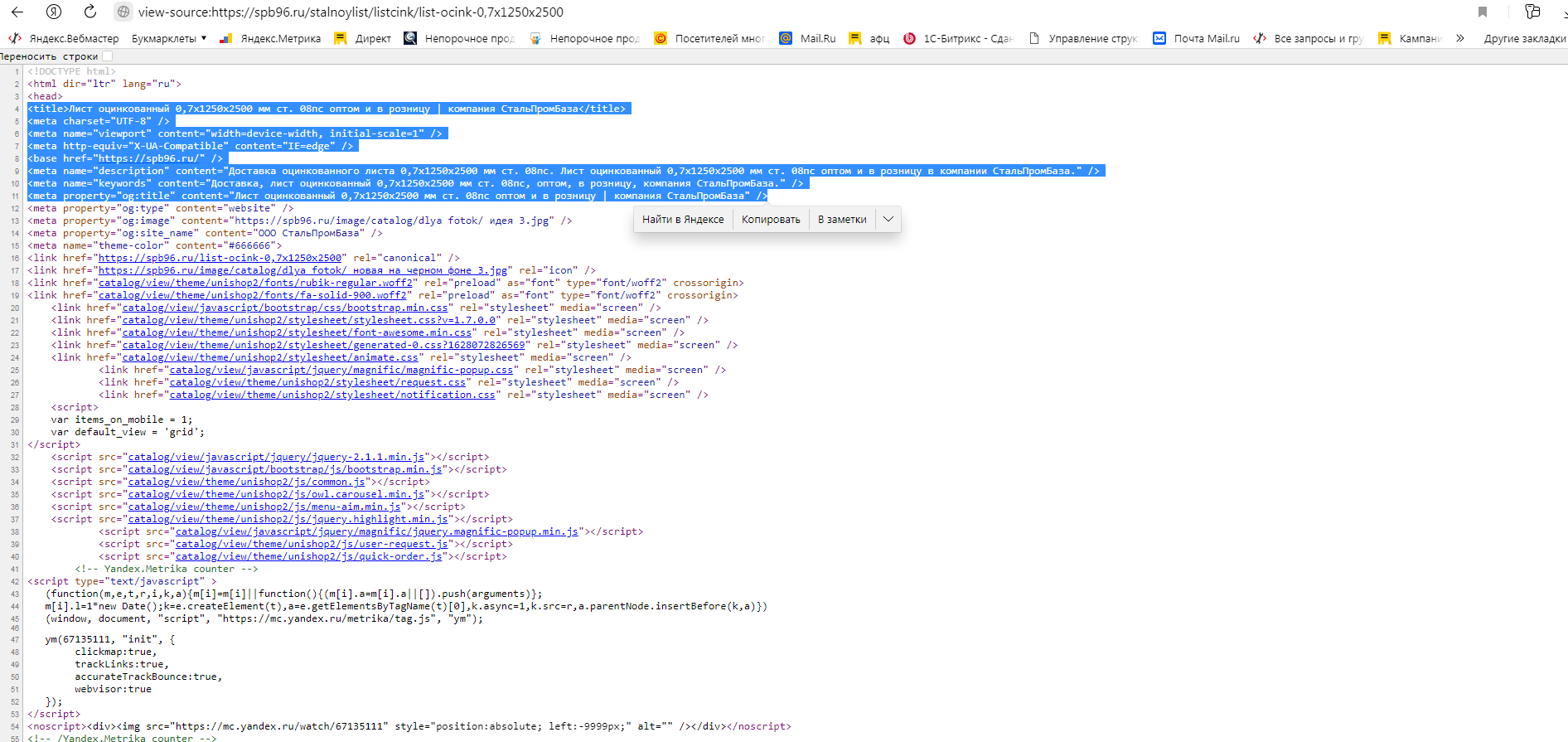This screenshot has width=1568, height=742.
Task: Open the user-request.js script link
Action: [312, 544]
